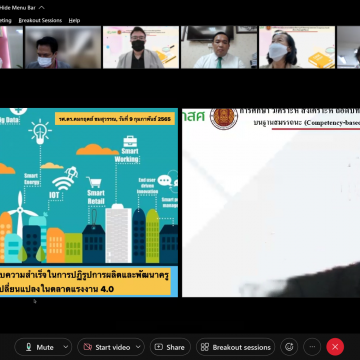The height and width of the screenshot is (360, 360).
Task: Open the more options ellipsis icon
Action: coord(312,347)
